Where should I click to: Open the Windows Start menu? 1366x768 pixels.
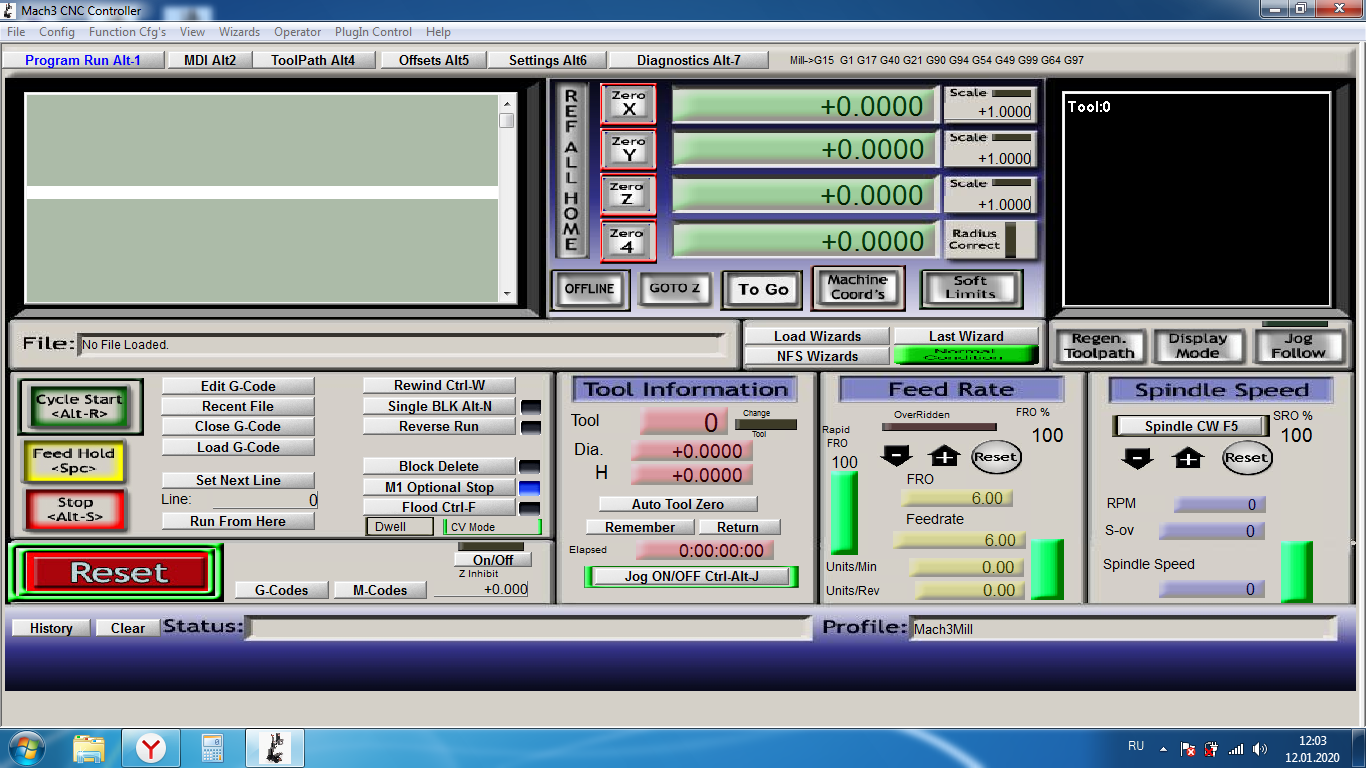point(25,748)
